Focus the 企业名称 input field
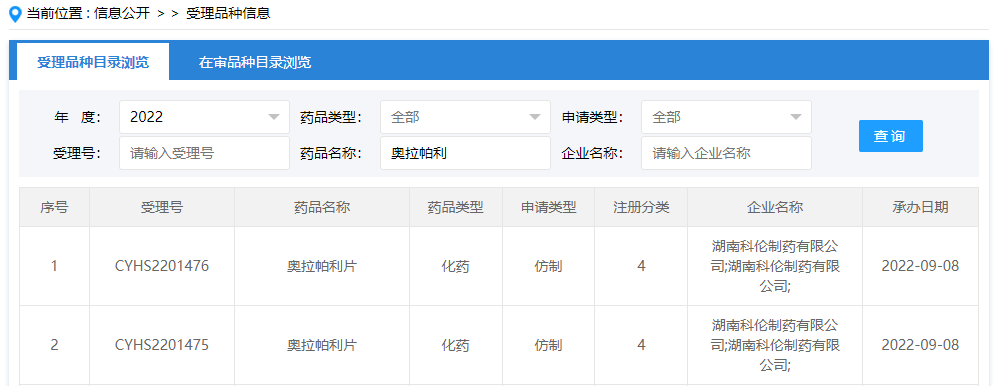Viewport: 997px width, 386px height. [x=726, y=153]
